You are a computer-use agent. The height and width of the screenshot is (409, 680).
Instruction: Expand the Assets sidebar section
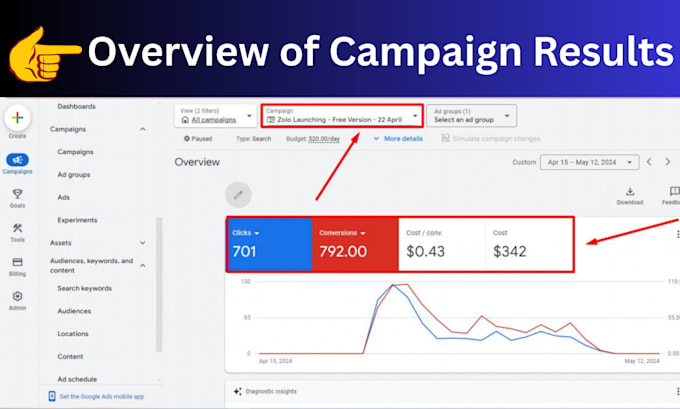pyautogui.click(x=143, y=243)
